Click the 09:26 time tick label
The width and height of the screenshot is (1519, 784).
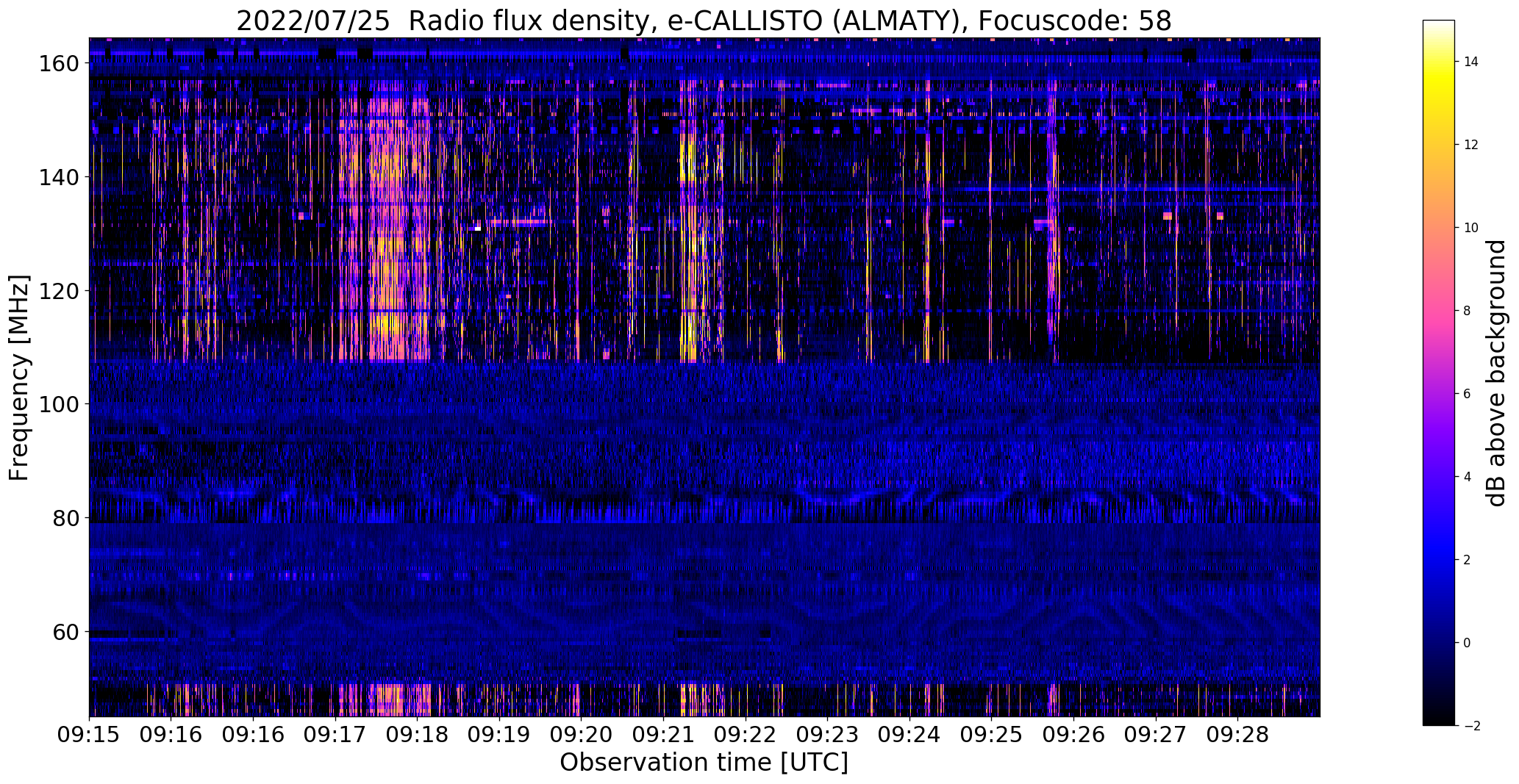point(1073,735)
